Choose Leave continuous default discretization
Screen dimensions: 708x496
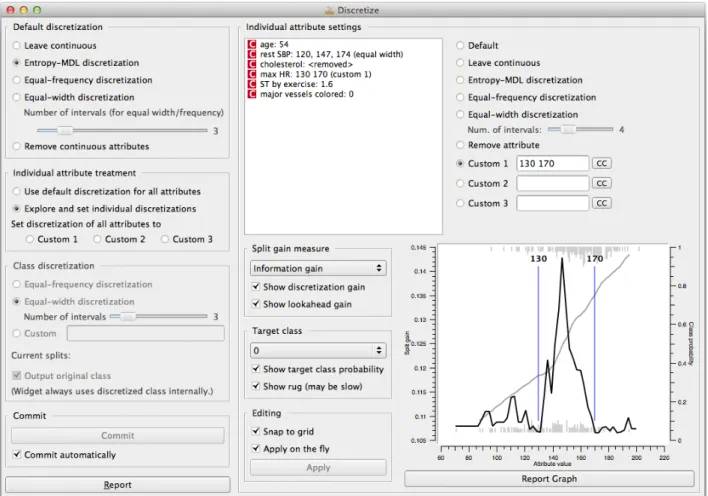(17, 45)
